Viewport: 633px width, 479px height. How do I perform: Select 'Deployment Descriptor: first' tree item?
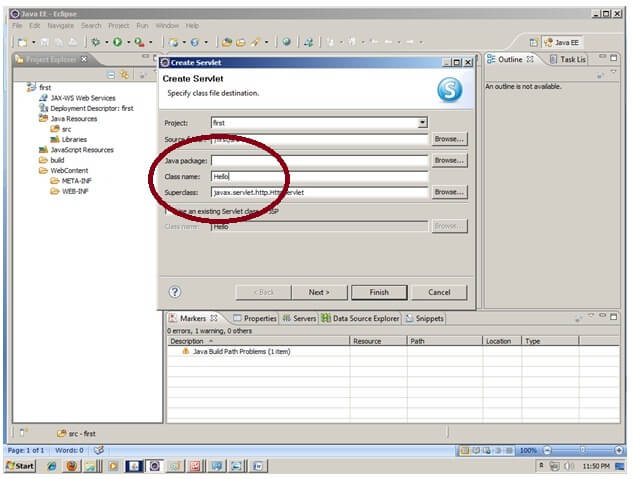[92, 108]
